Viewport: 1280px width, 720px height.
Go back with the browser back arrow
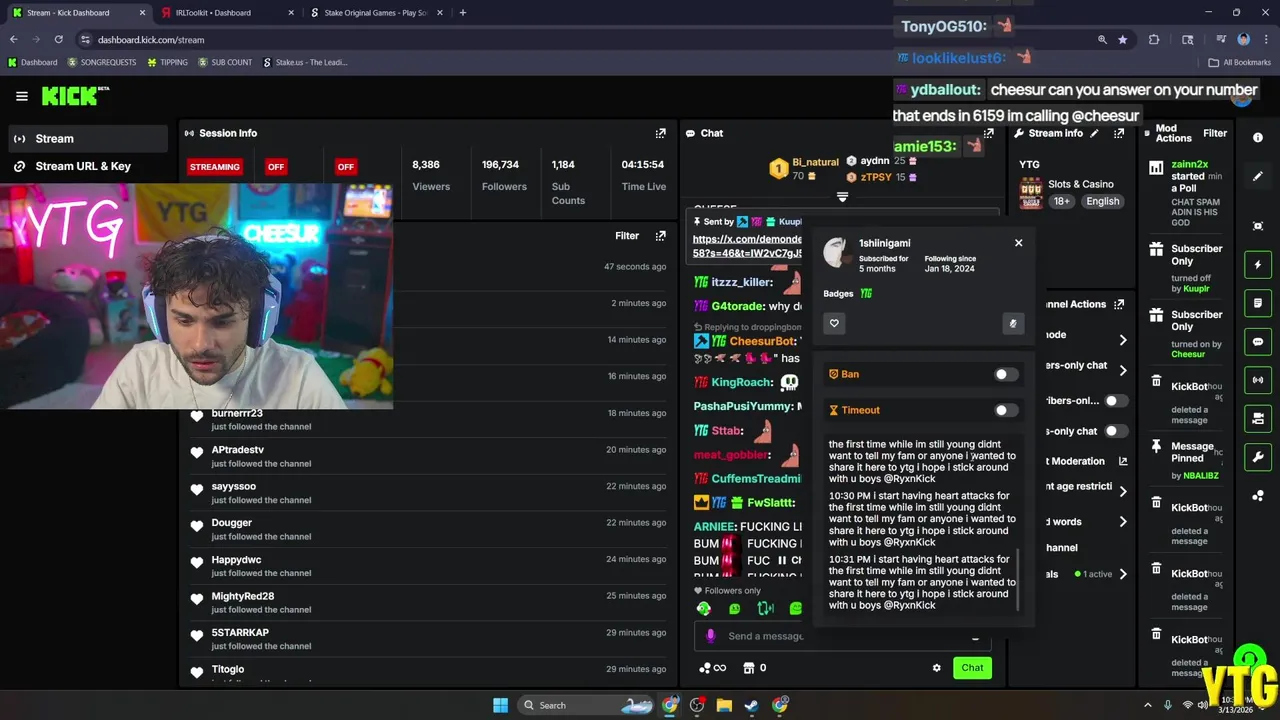pyautogui.click(x=14, y=40)
